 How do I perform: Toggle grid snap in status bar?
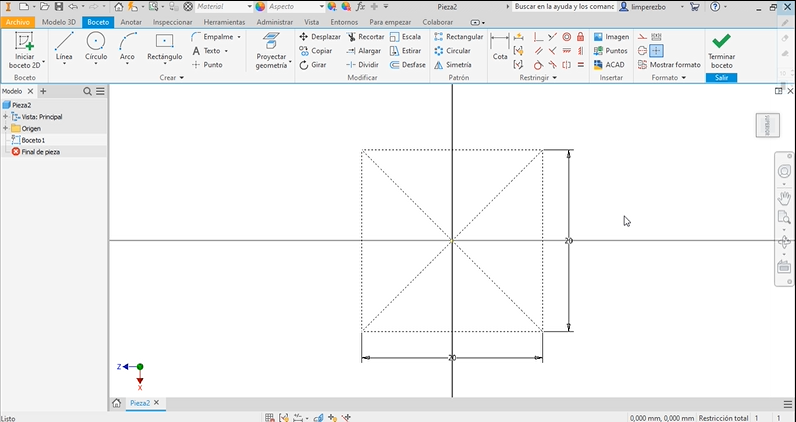click(x=270, y=418)
